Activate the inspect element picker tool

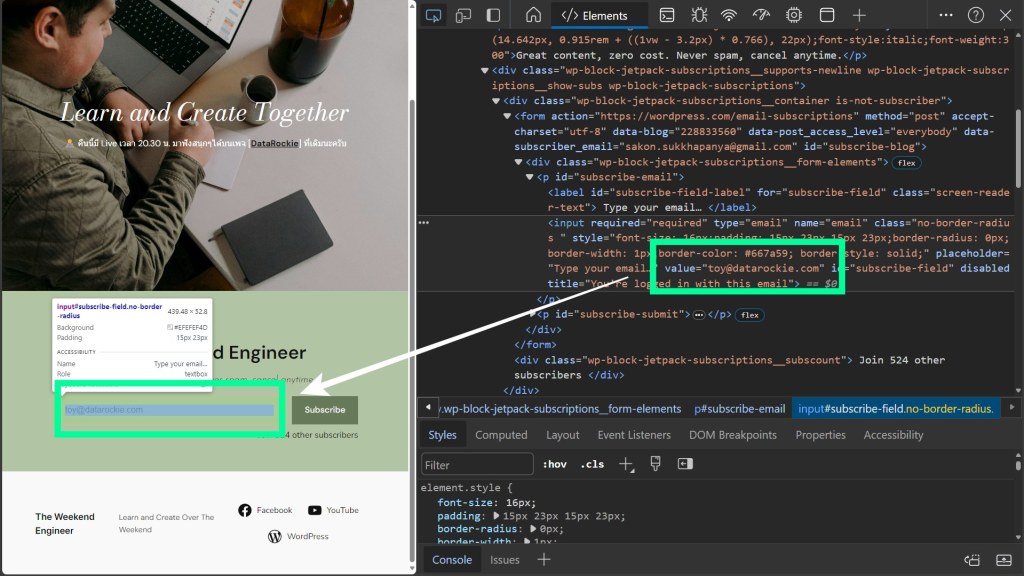pos(433,15)
